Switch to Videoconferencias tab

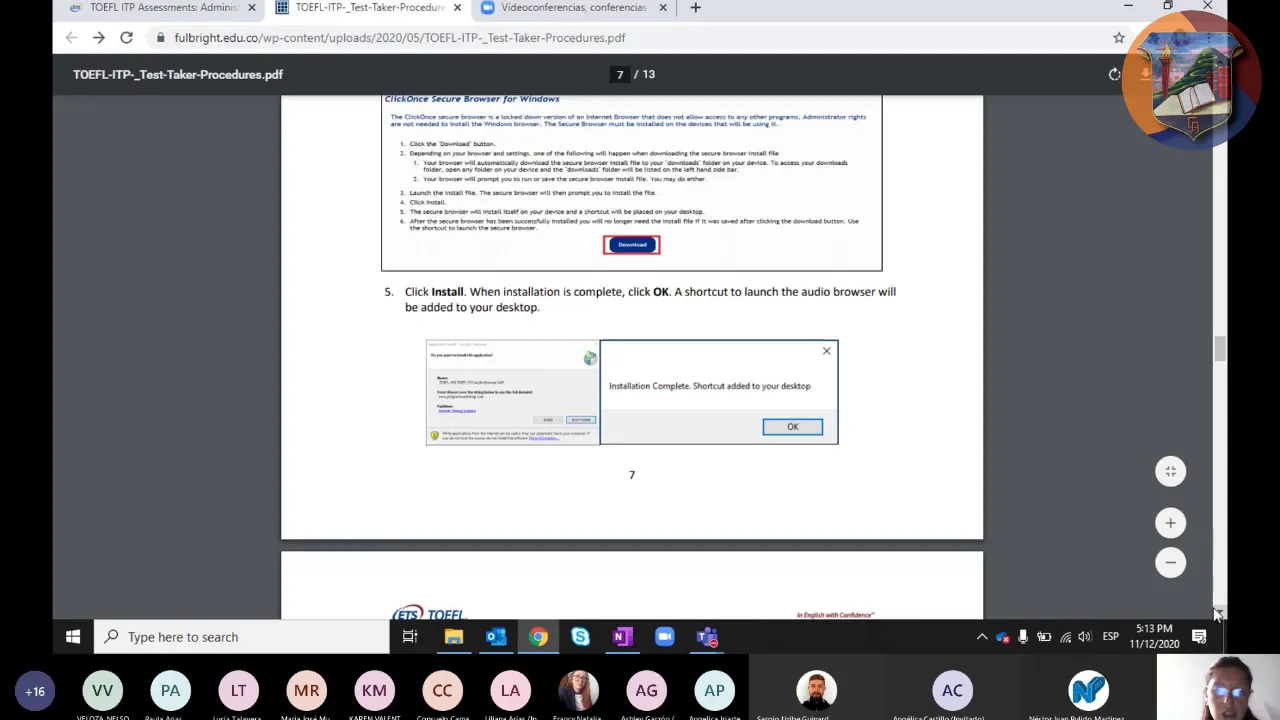573,8
